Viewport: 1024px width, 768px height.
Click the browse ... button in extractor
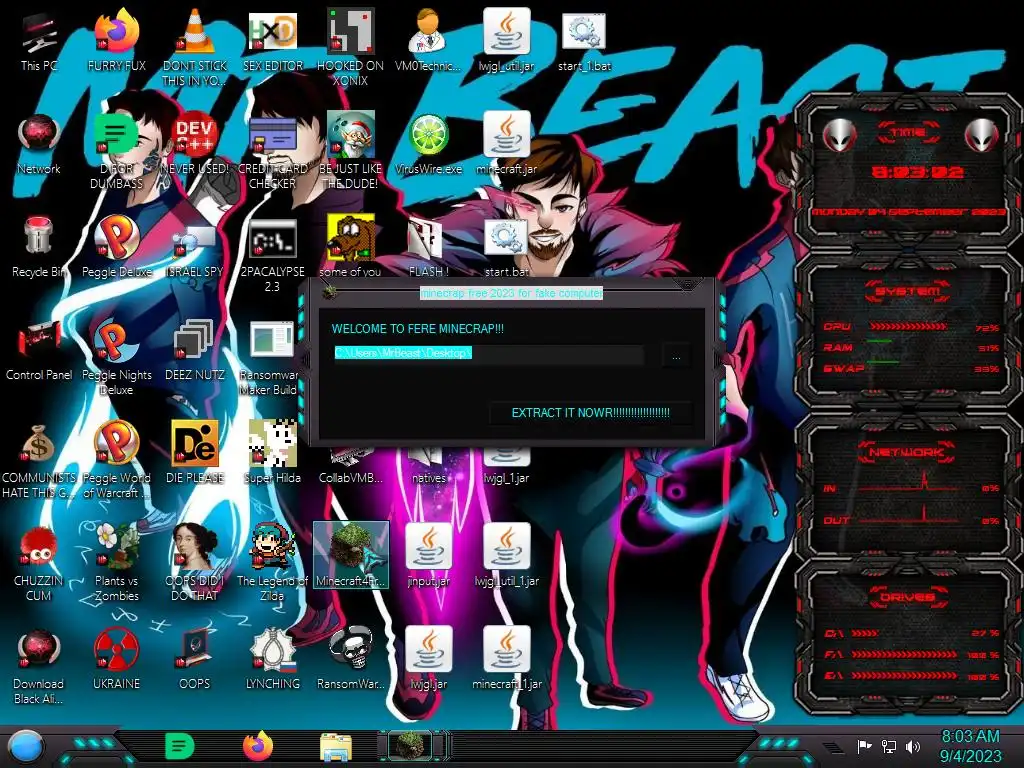pyautogui.click(x=676, y=357)
